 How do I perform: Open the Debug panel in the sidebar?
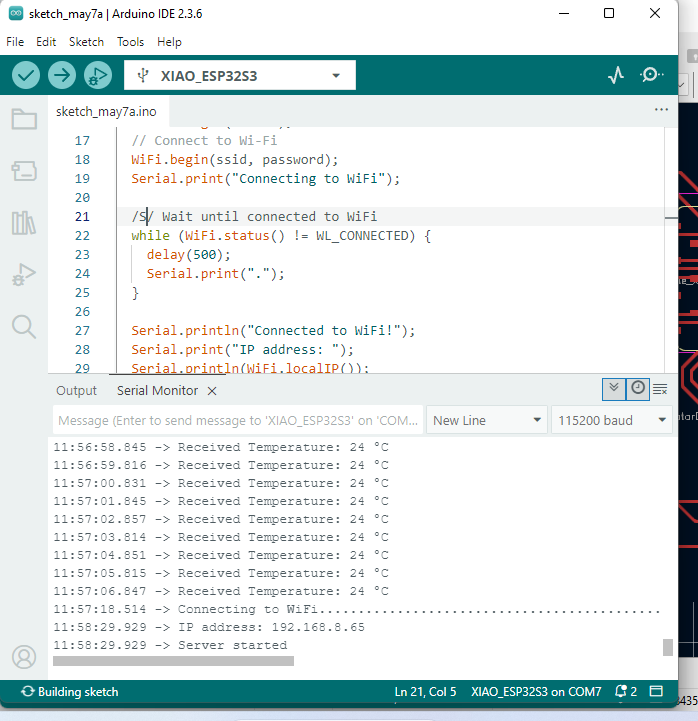click(x=24, y=275)
